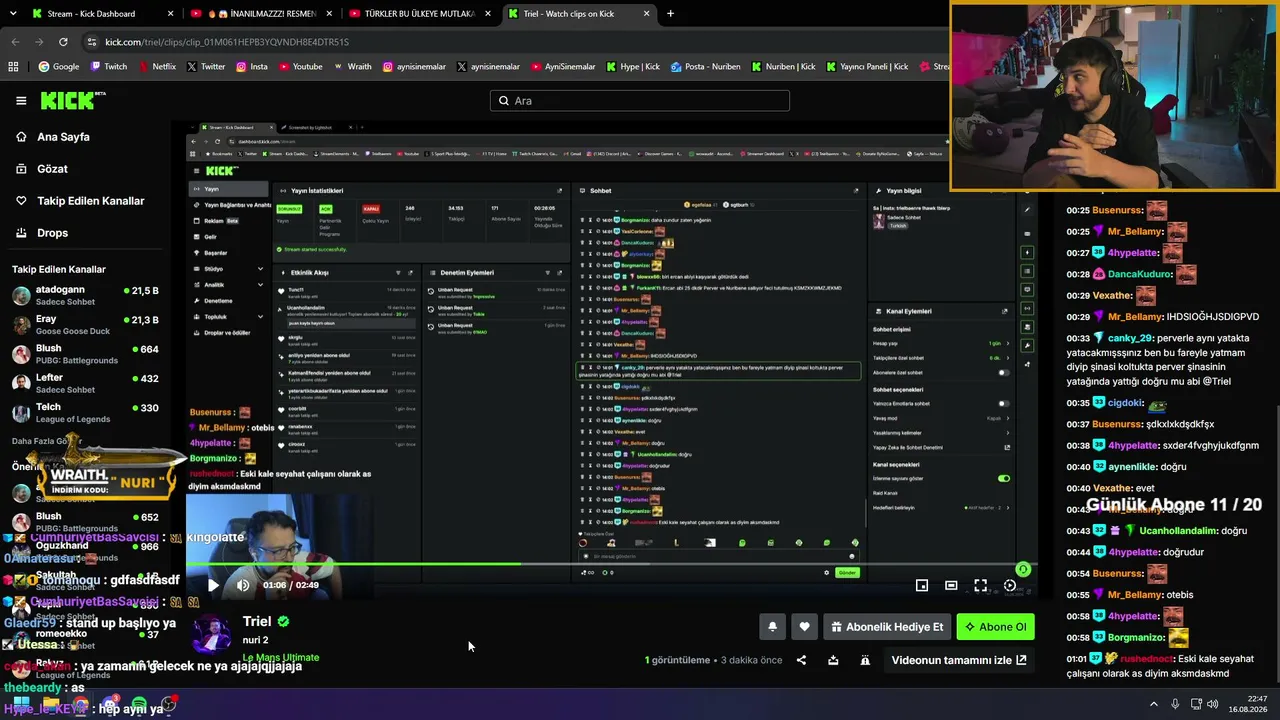Open a new browser tab
Screen dimensions: 1280x720
click(x=670, y=14)
